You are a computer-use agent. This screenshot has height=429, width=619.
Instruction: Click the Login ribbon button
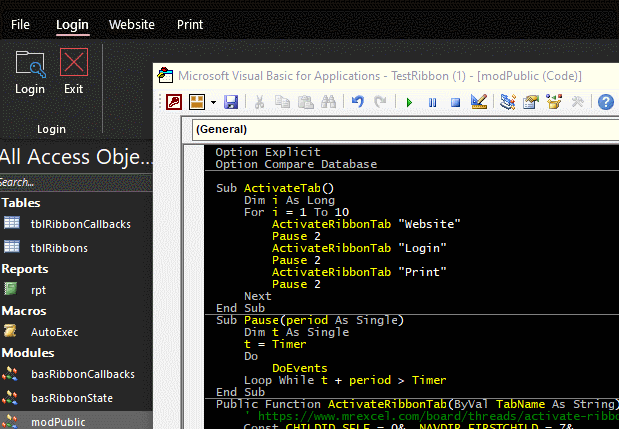[30, 72]
